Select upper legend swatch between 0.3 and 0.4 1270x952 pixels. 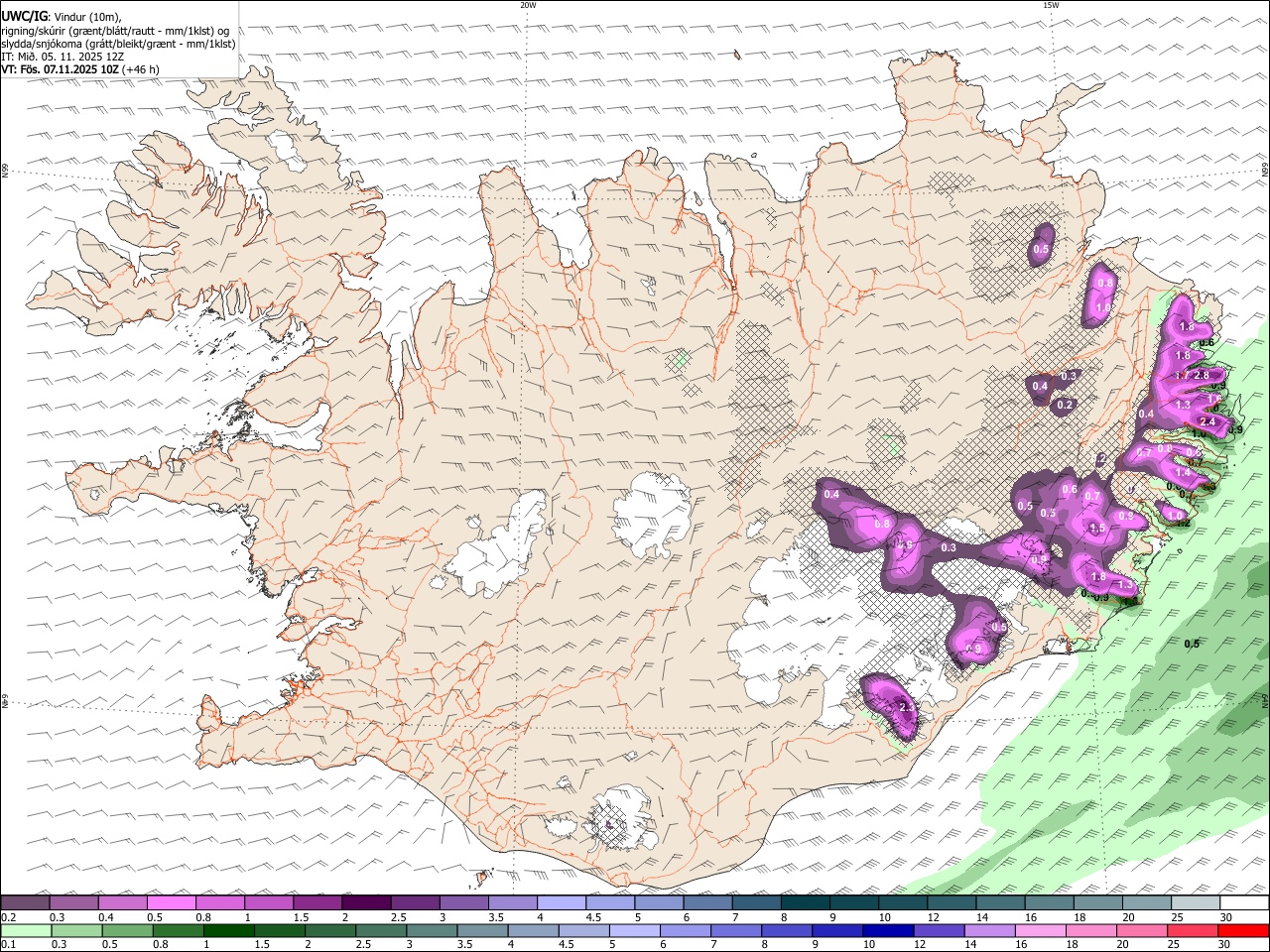click(x=73, y=903)
